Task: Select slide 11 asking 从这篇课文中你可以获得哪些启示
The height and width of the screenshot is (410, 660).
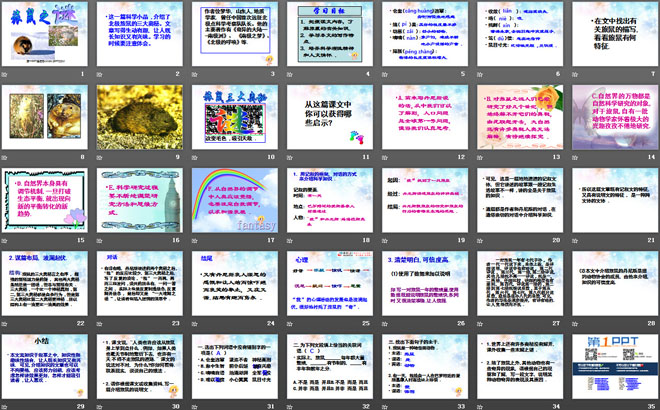Action: pyautogui.click(x=328, y=118)
